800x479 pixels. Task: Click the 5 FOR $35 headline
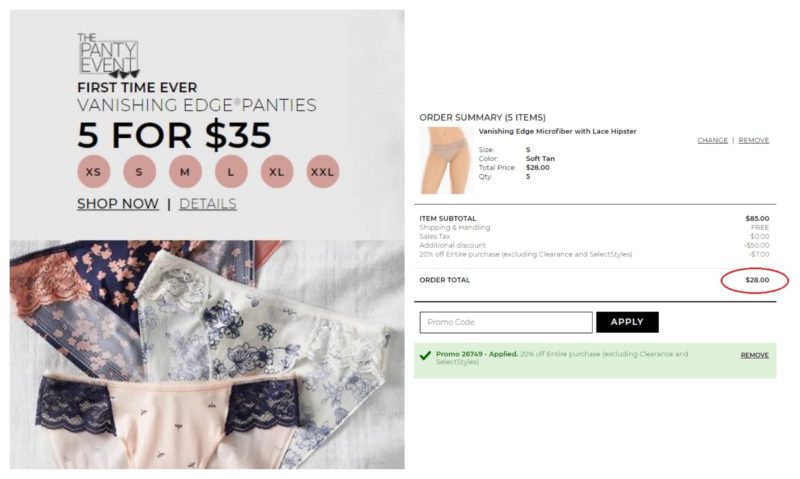(x=174, y=135)
